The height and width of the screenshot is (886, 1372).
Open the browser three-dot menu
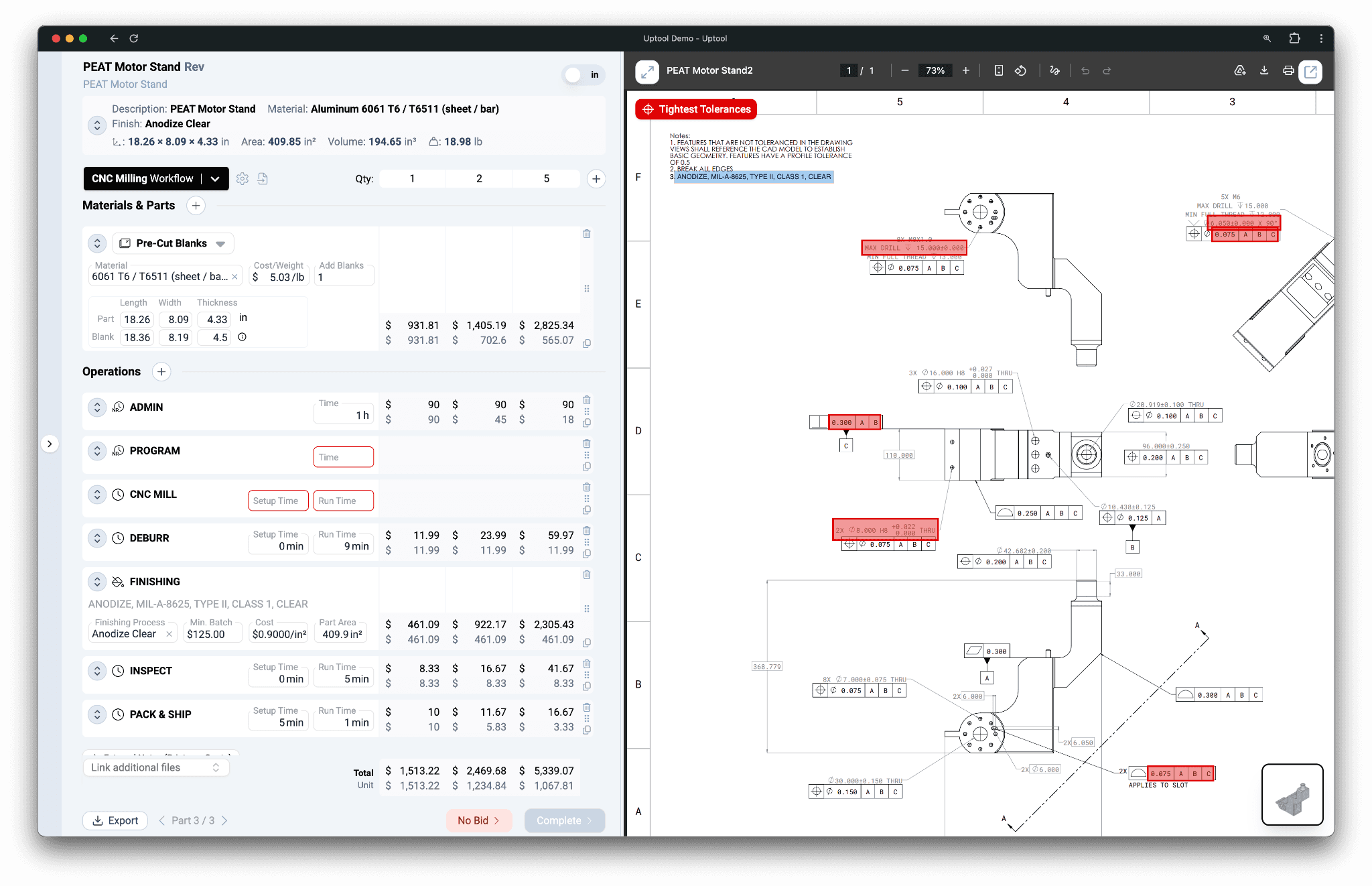1321,38
